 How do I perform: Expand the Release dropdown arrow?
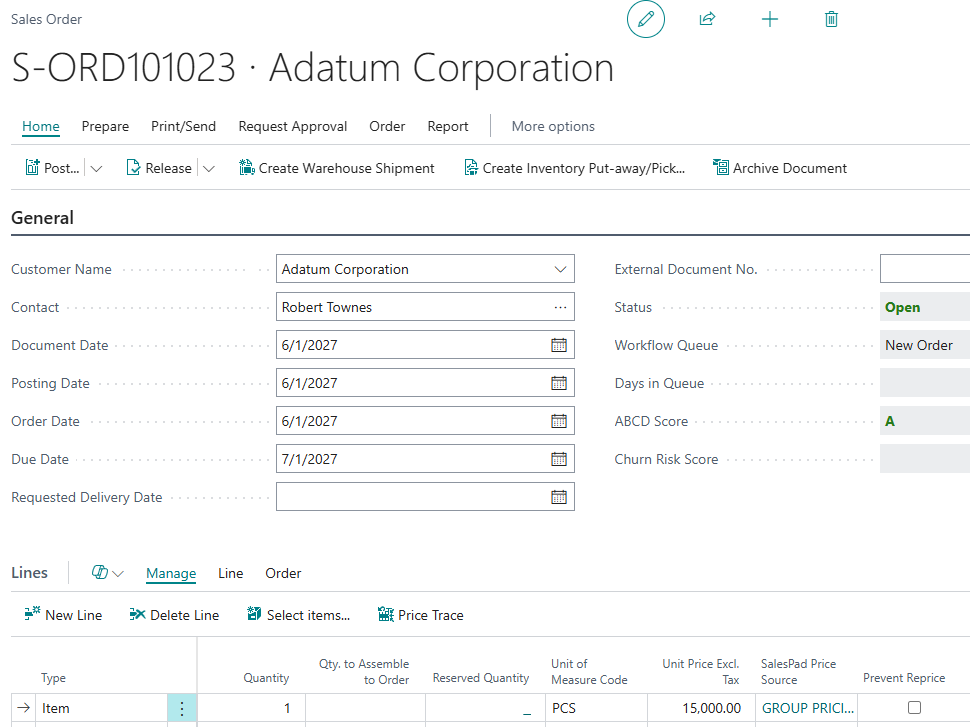[x=209, y=168]
